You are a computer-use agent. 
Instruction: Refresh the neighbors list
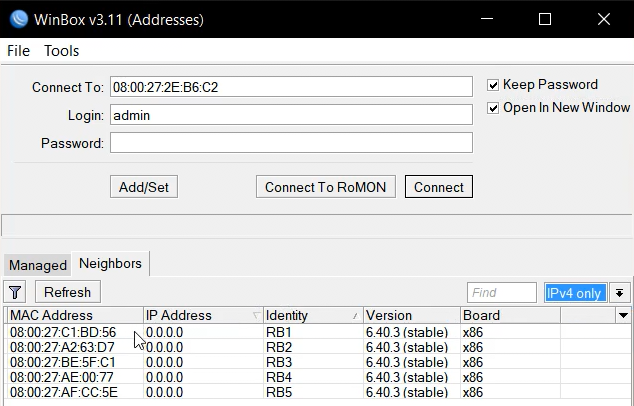[68, 292]
